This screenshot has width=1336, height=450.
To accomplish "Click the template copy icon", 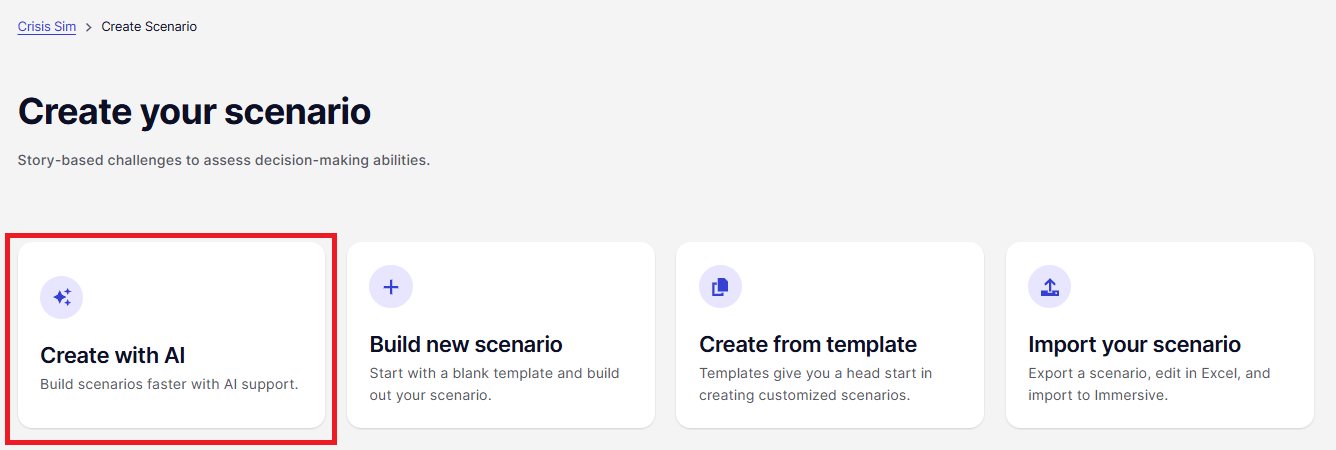I will [x=720, y=287].
